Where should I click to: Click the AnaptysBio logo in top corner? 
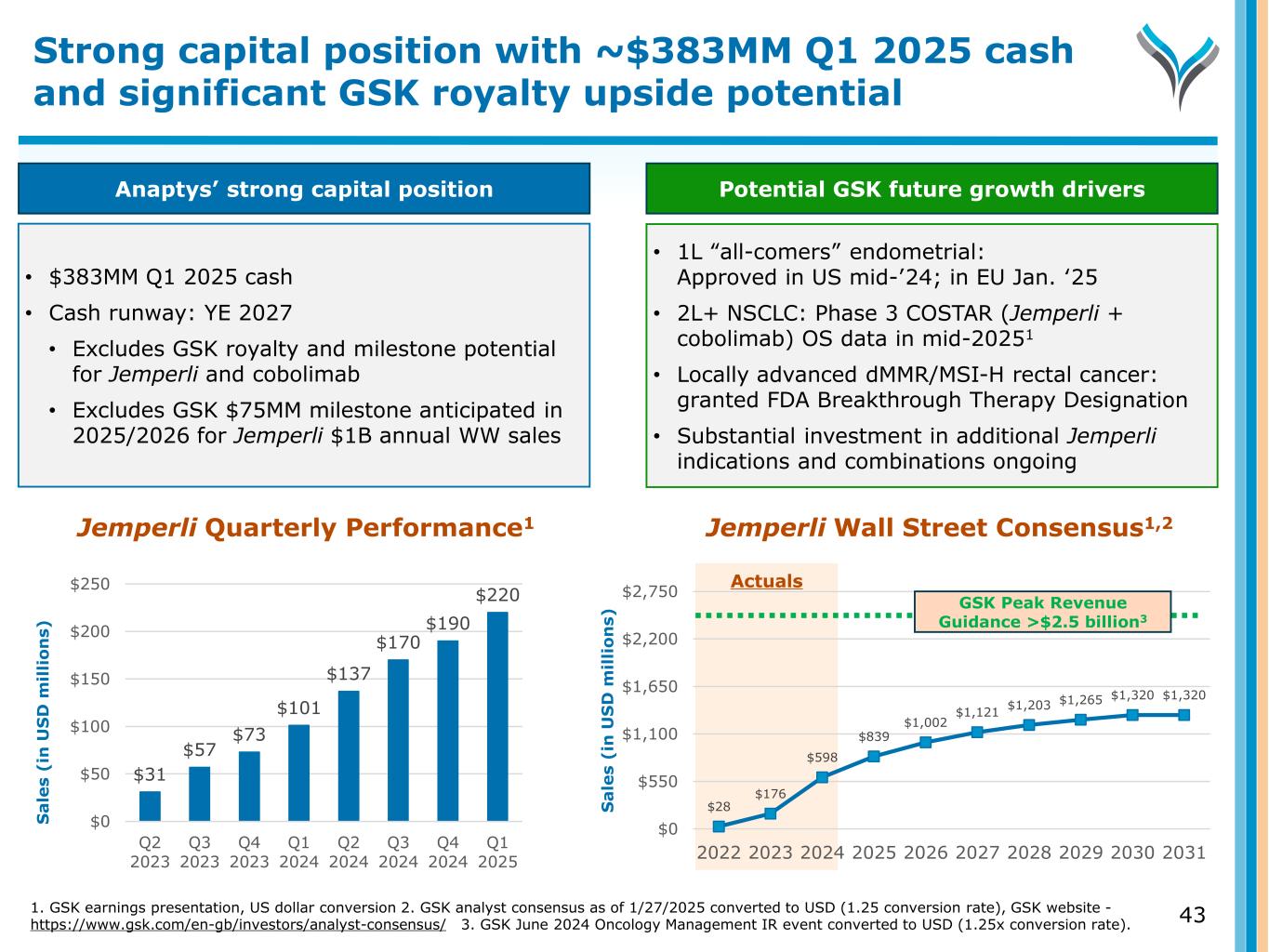(1177, 66)
